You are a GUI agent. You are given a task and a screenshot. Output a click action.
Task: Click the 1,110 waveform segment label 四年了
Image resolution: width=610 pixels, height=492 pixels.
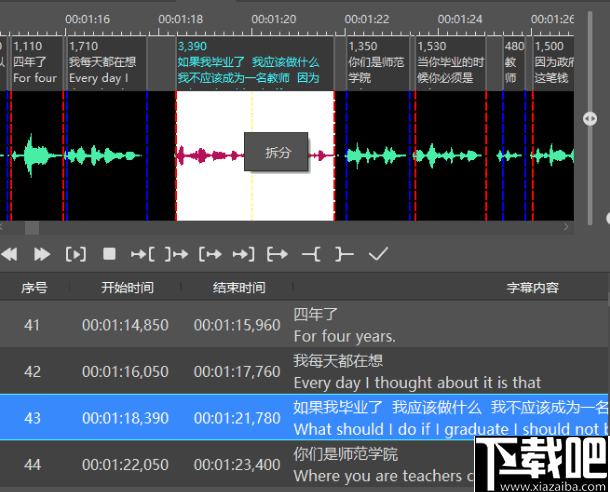[36, 62]
